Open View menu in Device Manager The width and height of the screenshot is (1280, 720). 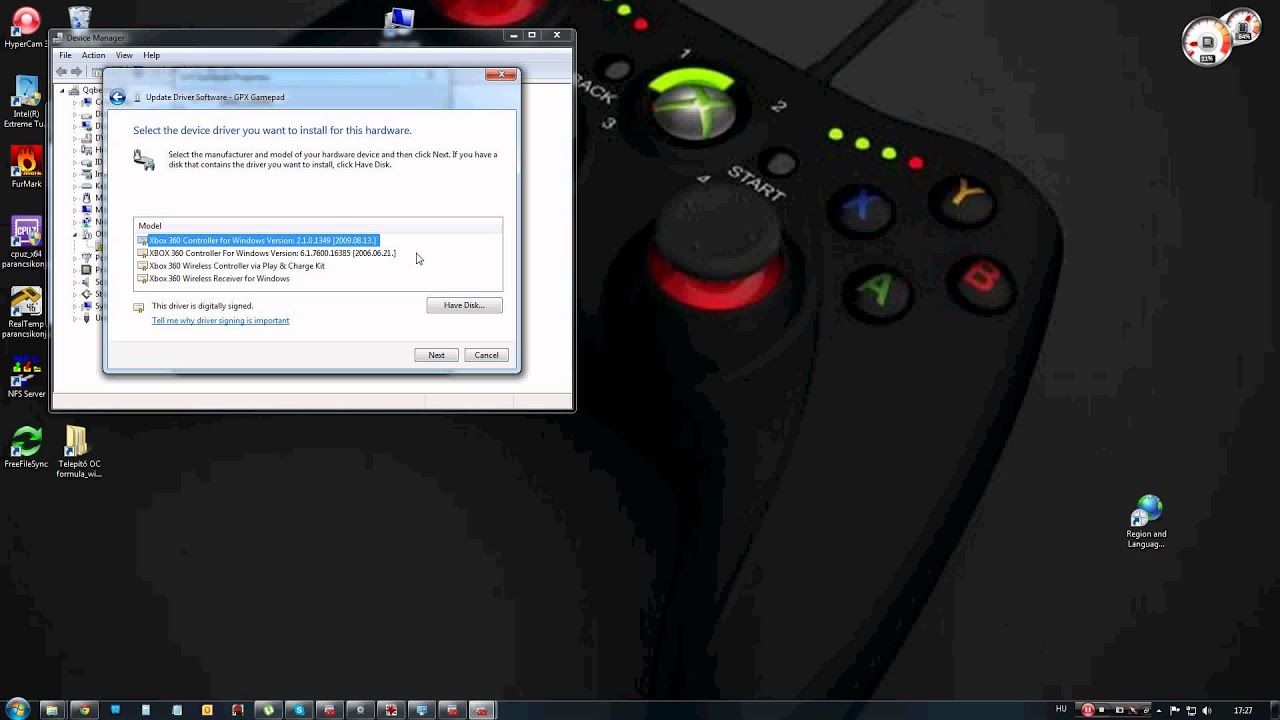click(124, 55)
